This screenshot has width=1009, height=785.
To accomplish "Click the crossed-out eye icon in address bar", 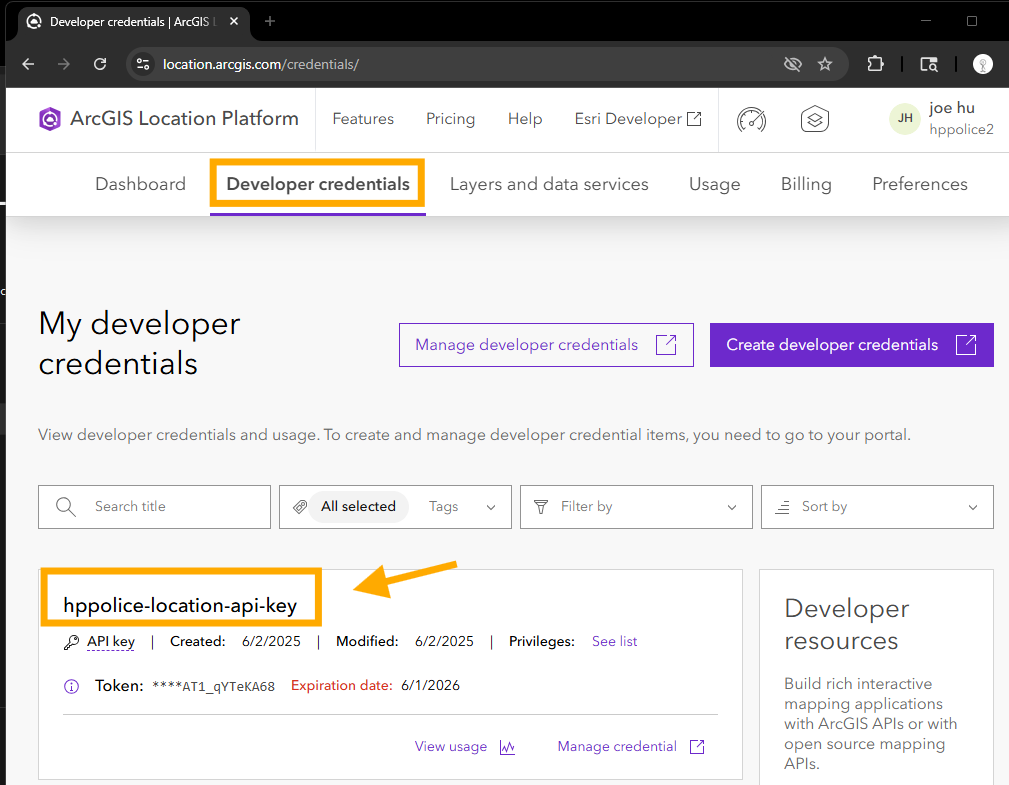I will 793,64.
